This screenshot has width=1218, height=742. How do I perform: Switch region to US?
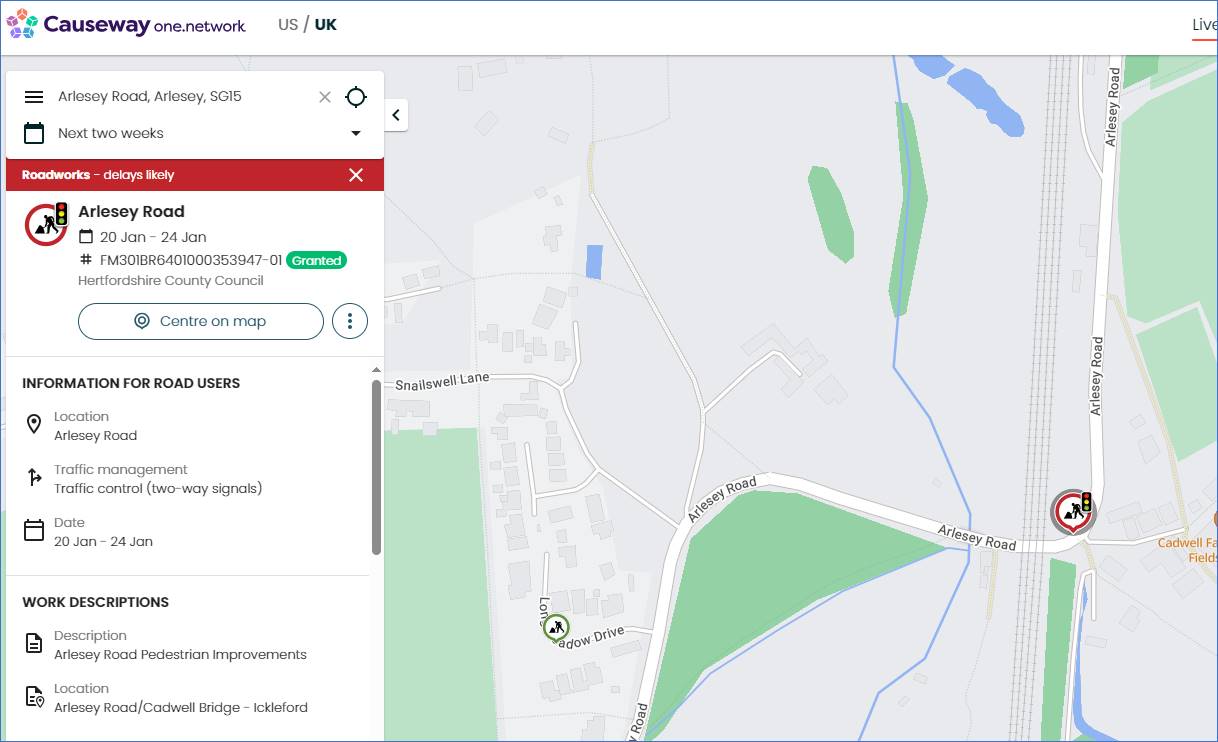click(288, 25)
